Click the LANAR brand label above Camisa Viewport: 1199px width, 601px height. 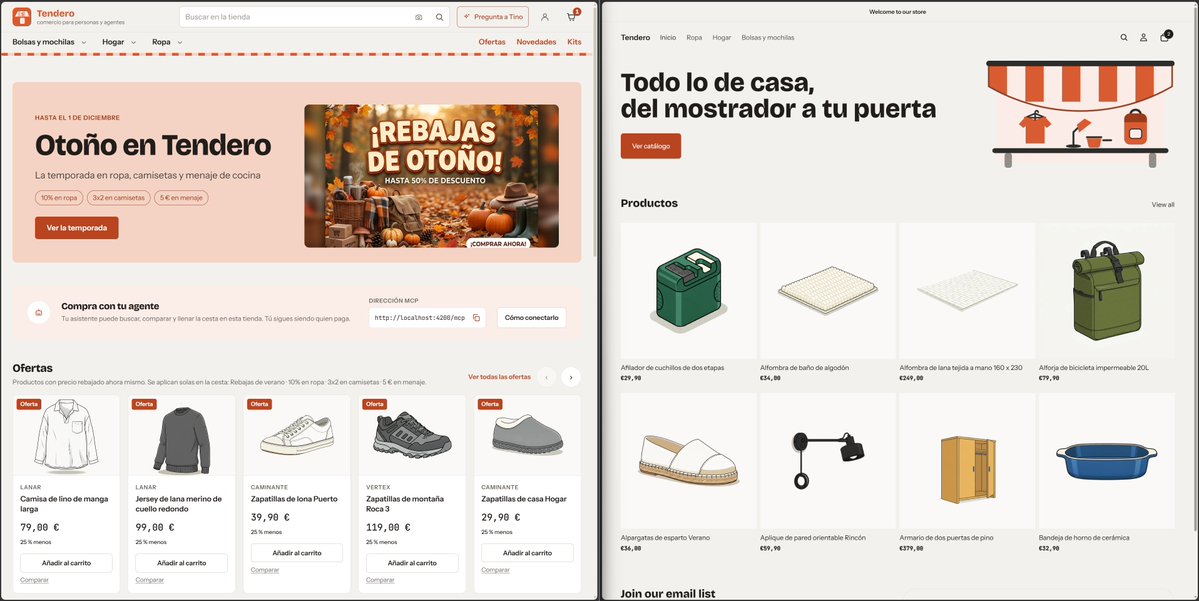31,487
